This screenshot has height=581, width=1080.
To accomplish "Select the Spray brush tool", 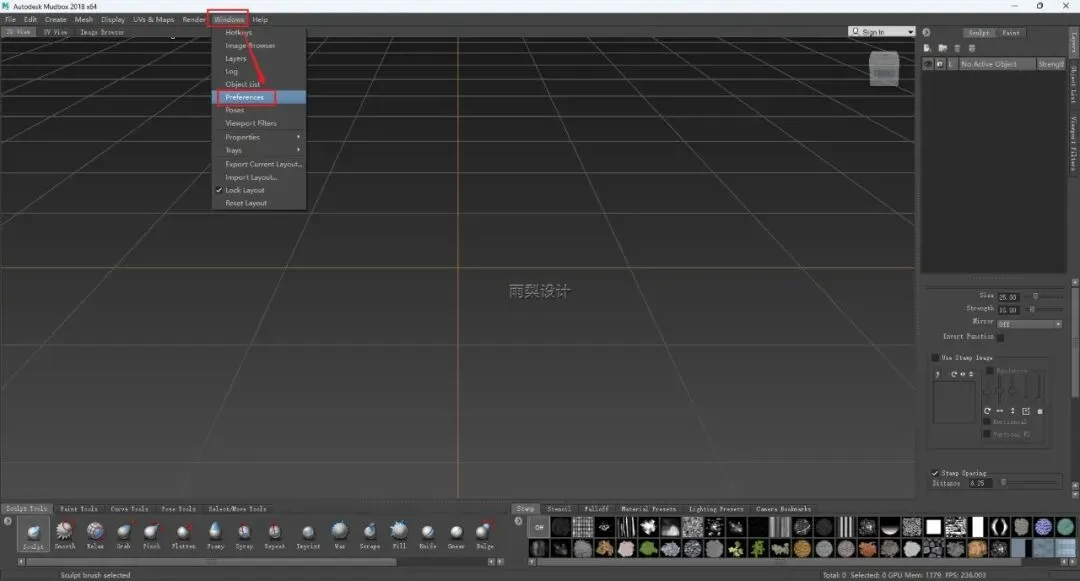I will 245,534.
